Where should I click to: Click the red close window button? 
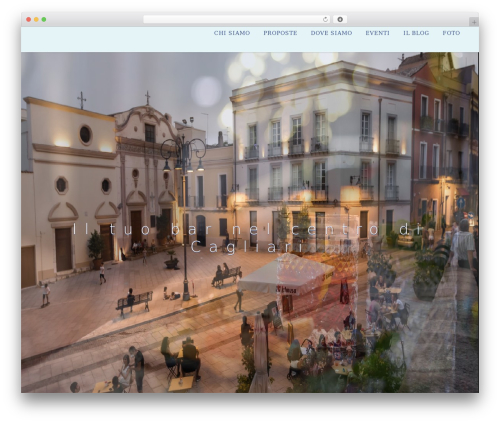pos(29,19)
